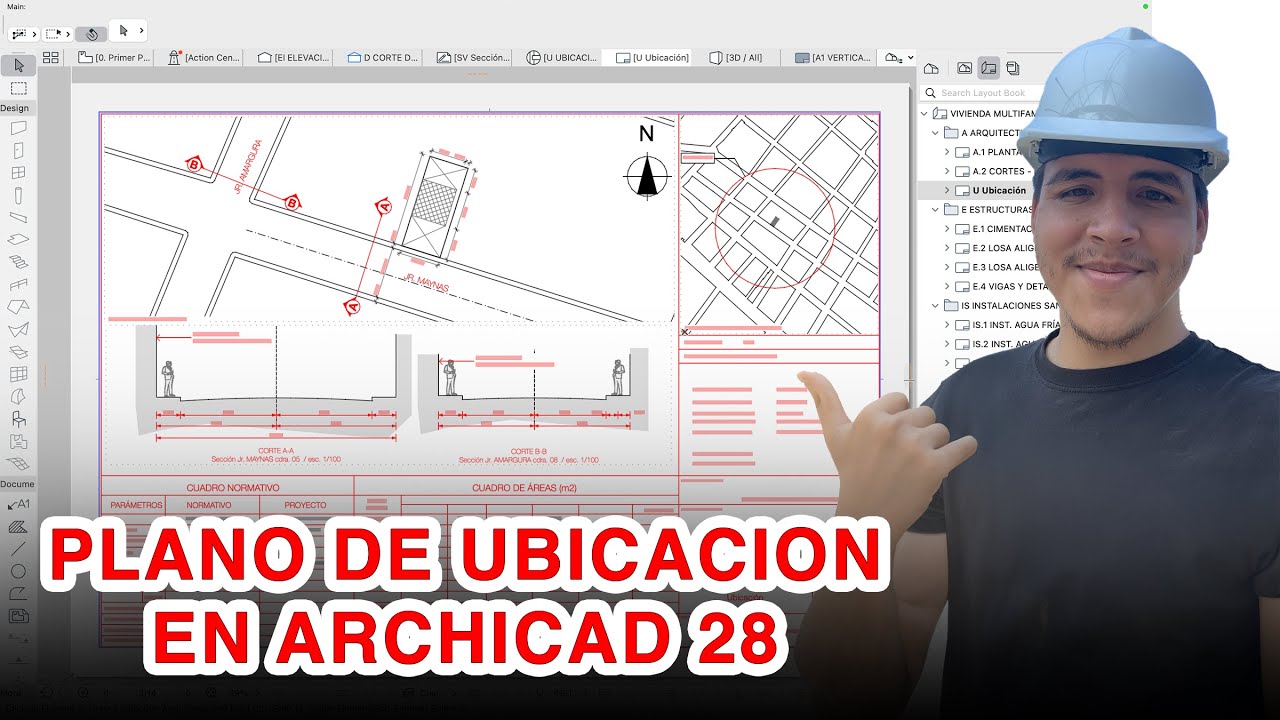Open the tab overview grid icon
Screen dimensions: 1280x720
pyautogui.click(x=50, y=58)
